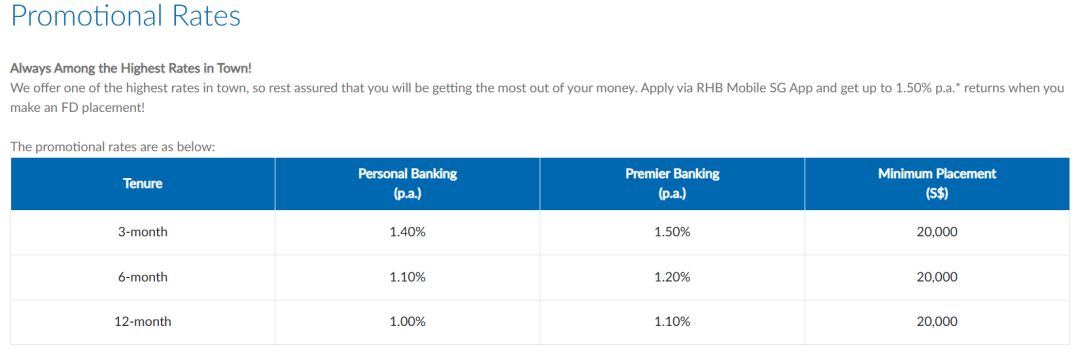
Task: Select the 1.40% Personal Banking rate
Action: pyautogui.click(x=407, y=232)
